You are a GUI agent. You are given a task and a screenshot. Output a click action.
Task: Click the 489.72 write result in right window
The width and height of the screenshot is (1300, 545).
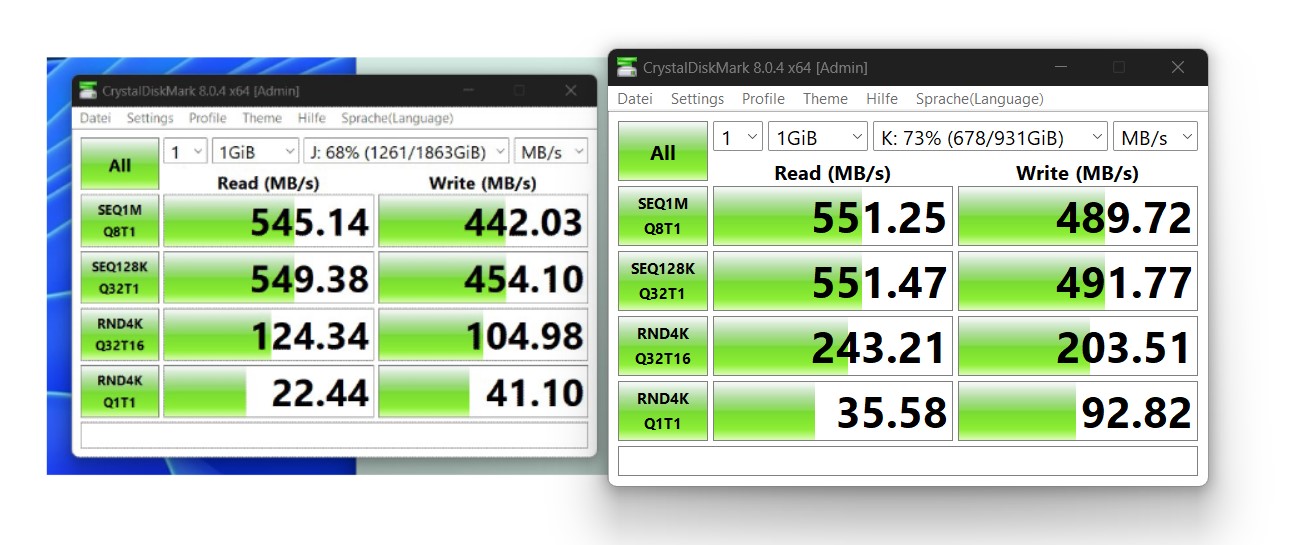[x=1078, y=216]
